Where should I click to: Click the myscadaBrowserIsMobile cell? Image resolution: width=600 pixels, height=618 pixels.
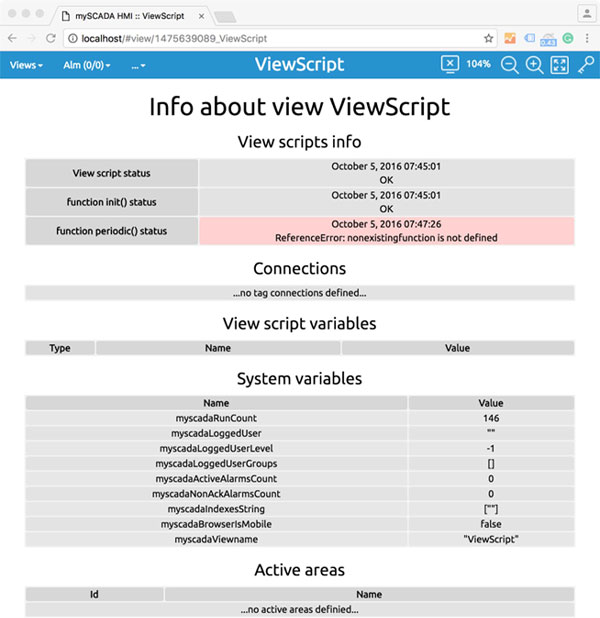tap(216, 524)
